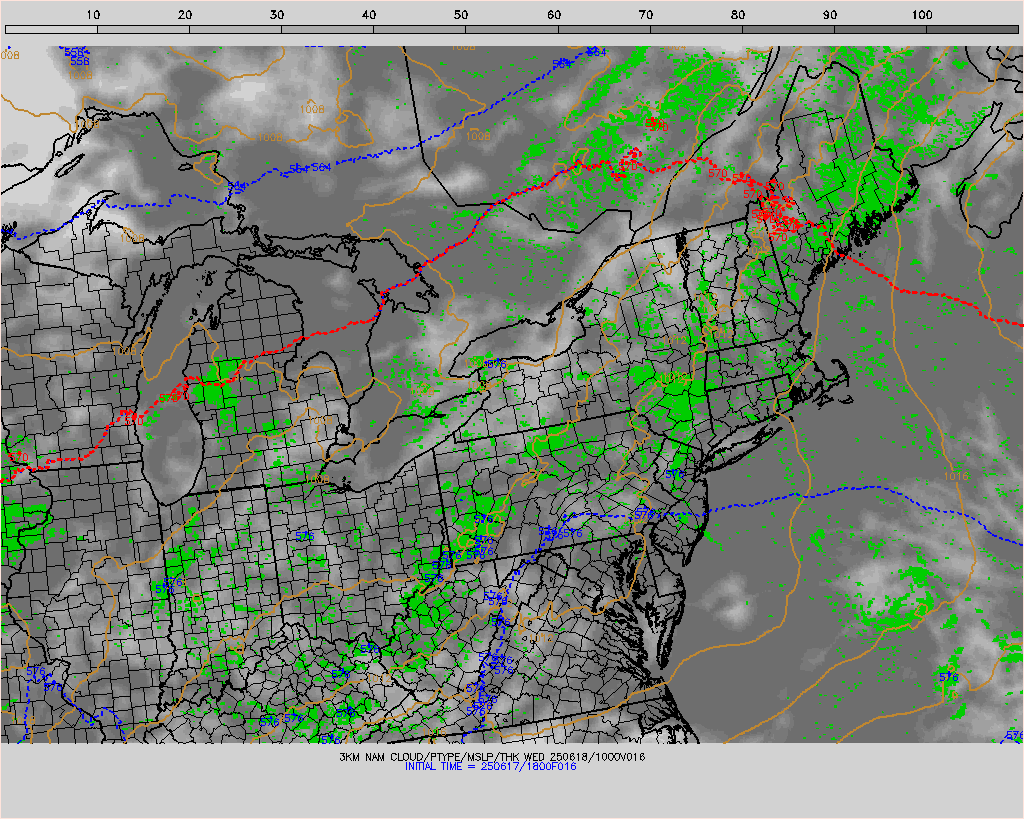
Task: Click the scale label 40
Action: pyautogui.click(x=369, y=15)
